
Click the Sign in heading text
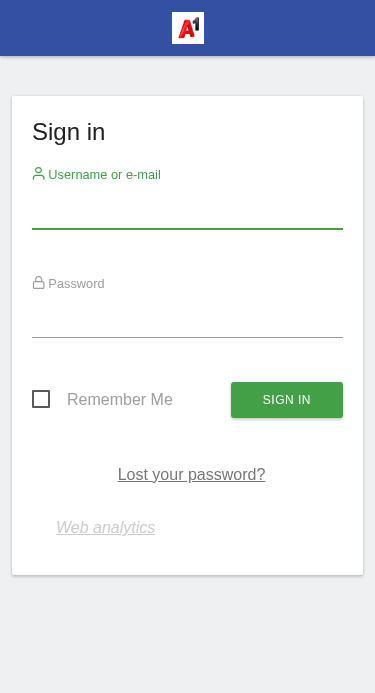[x=69, y=132]
